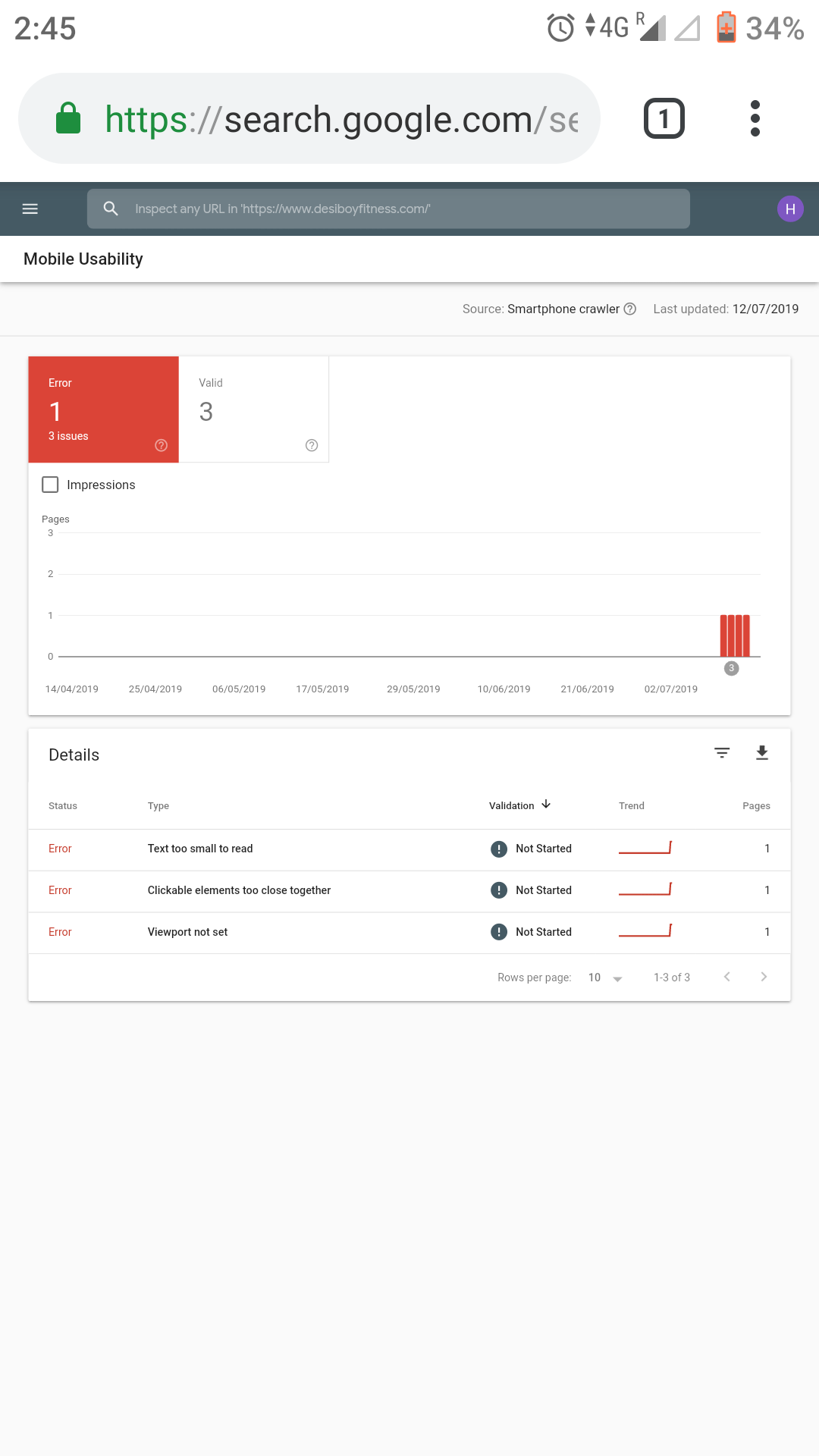Click the chart annotation marker 3

[731, 668]
